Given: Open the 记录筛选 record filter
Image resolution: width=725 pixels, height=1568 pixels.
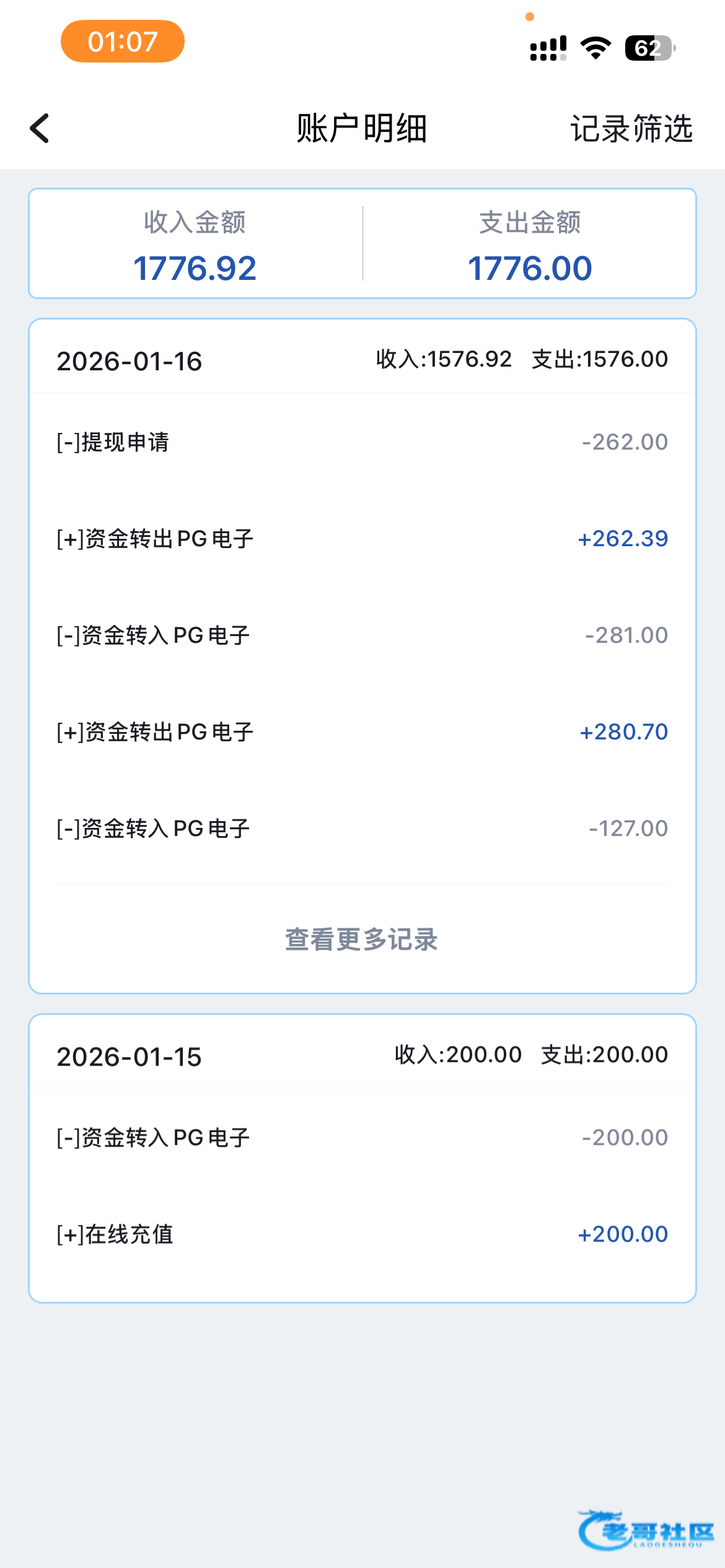Looking at the screenshot, I should pyautogui.click(x=631, y=129).
